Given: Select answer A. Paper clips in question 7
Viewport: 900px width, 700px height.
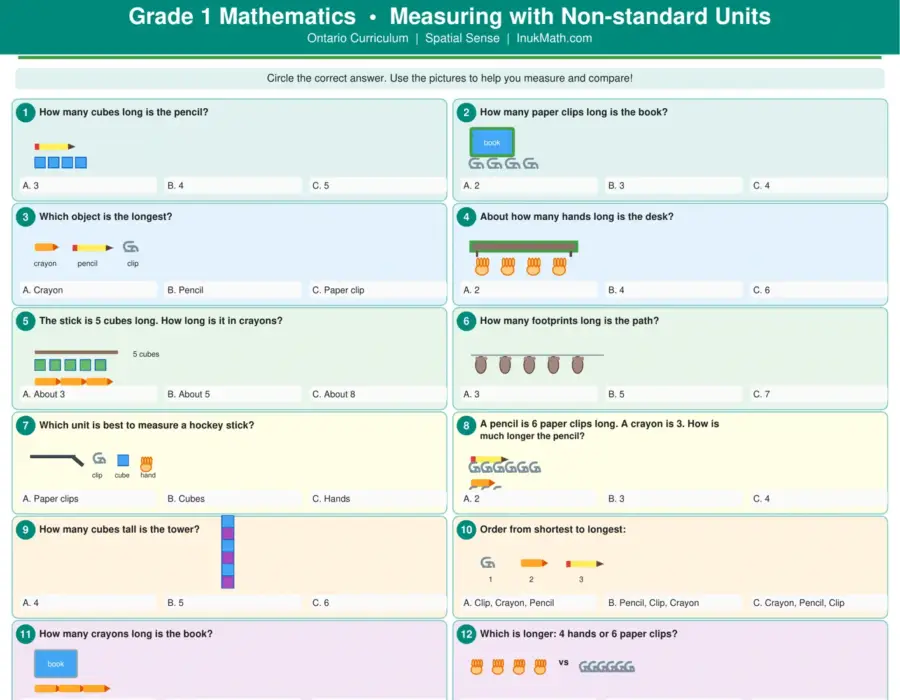Looking at the screenshot, I should [87, 499].
